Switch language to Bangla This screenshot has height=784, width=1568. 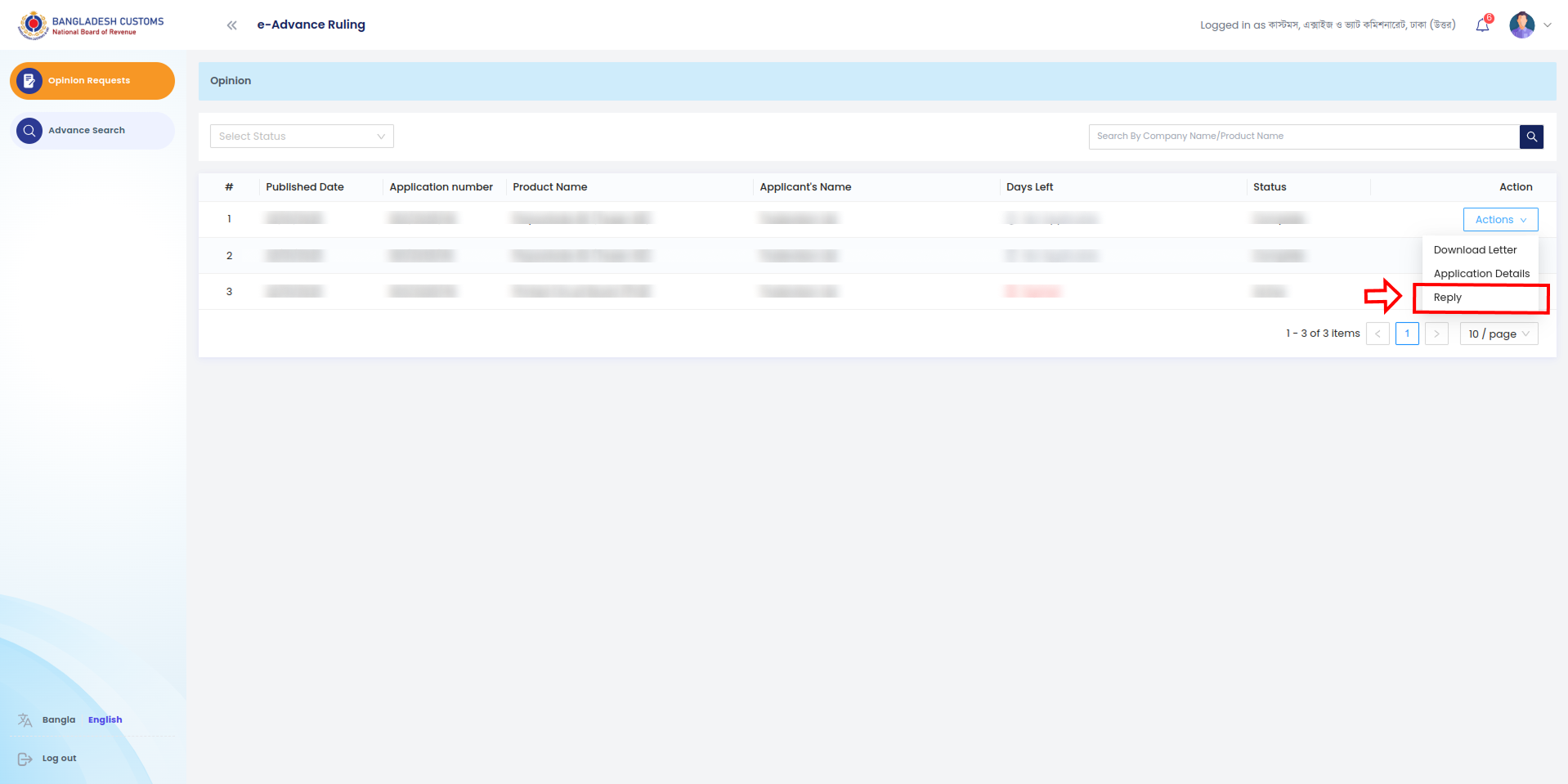point(59,720)
